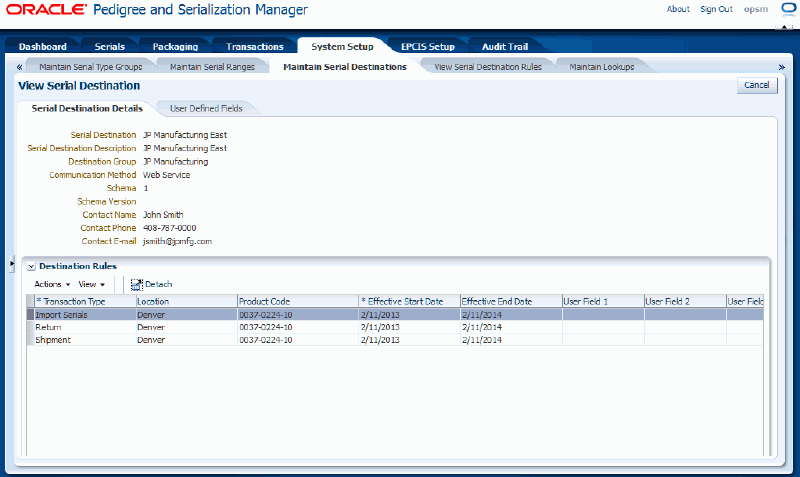Select the Shipment transaction row

(x=395, y=340)
